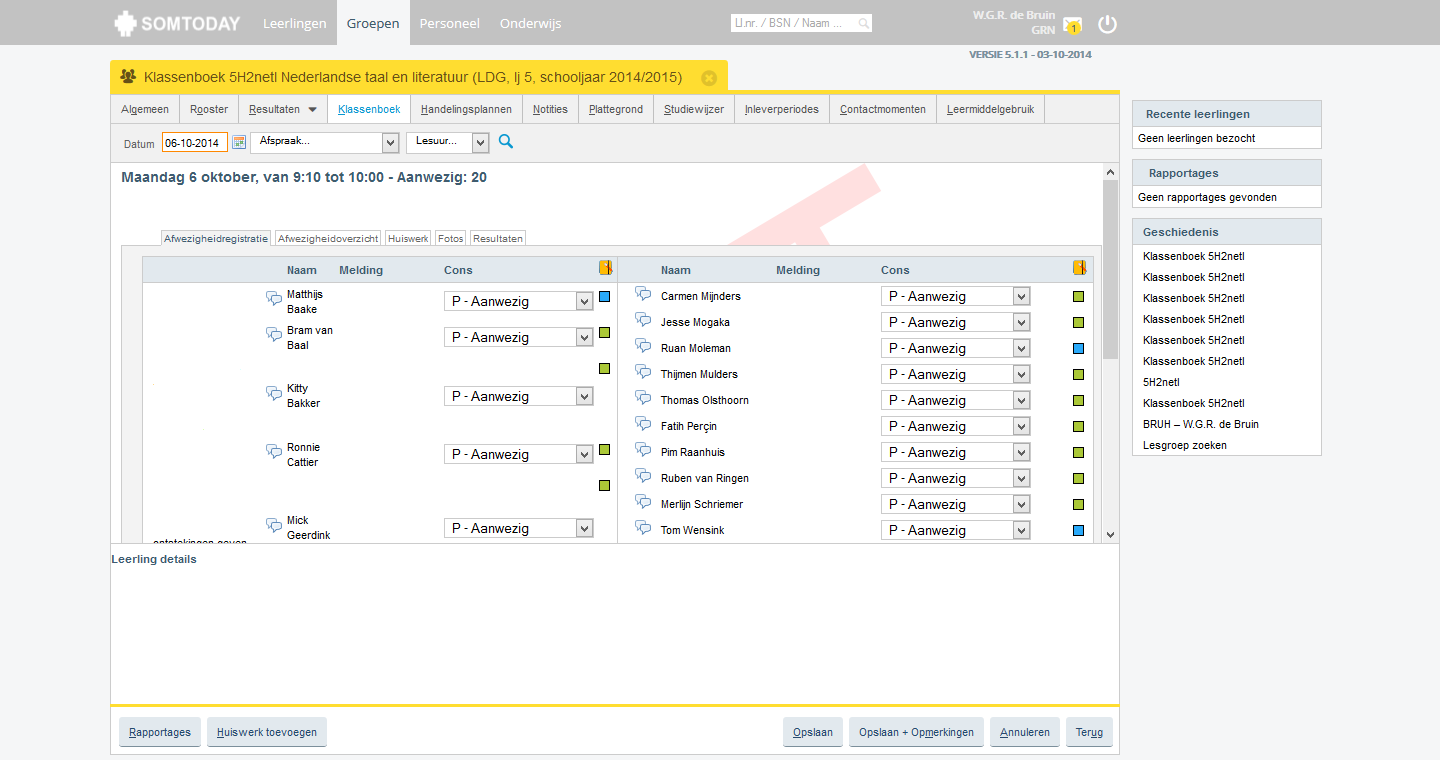Click green square for Carmen Mijnders
This screenshot has width=1440, height=760.
click(1078, 297)
